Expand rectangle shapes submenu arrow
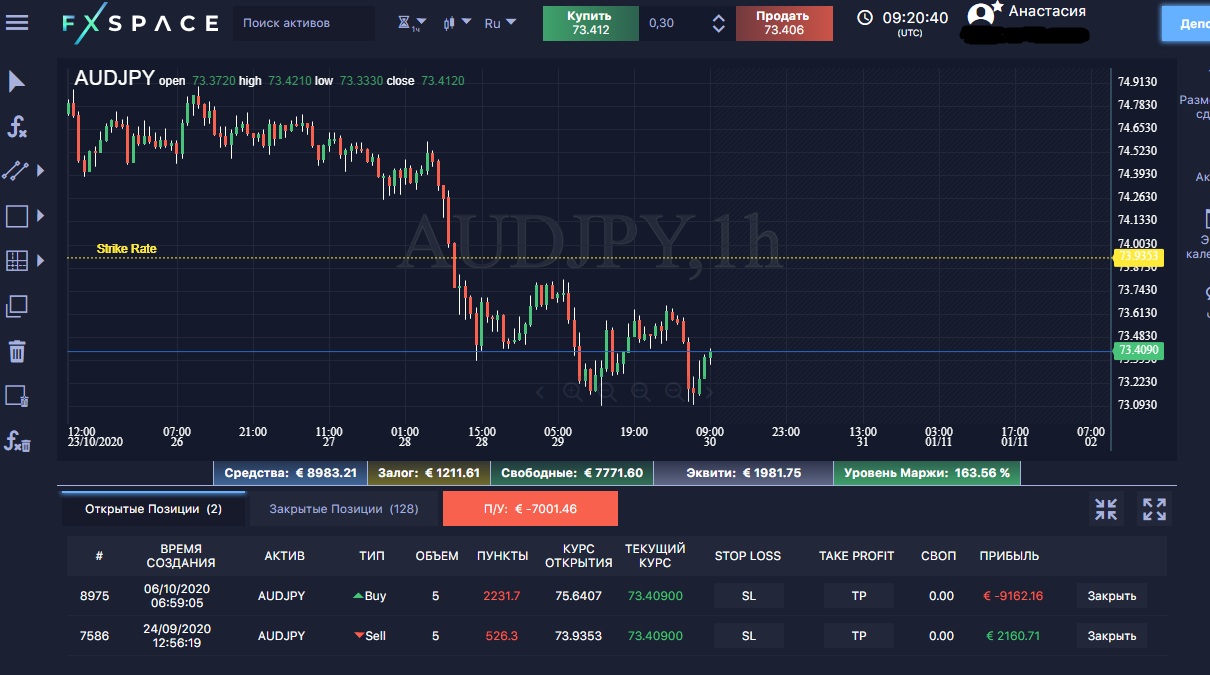Image resolution: width=1210 pixels, height=675 pixels. [41, 215]
